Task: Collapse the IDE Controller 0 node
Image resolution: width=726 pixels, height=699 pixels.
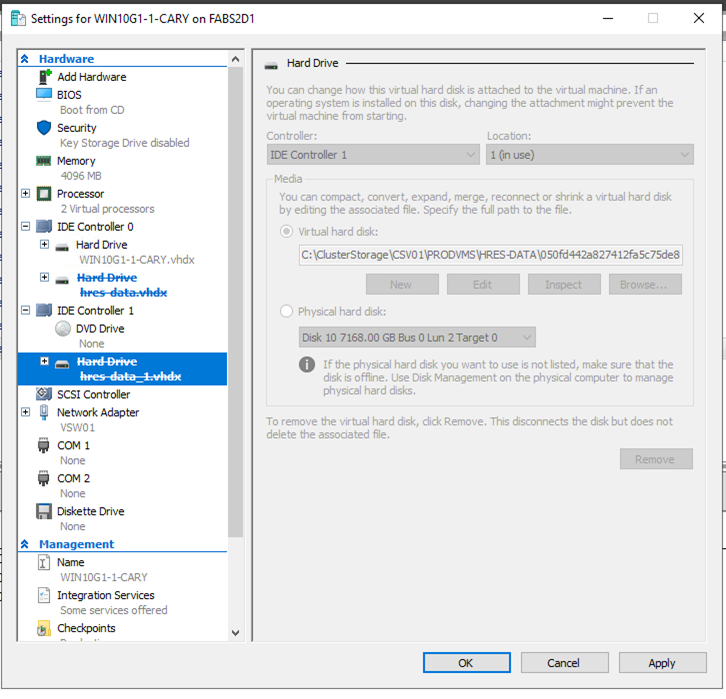Action: pyautogui.click(x=26, y=227)
